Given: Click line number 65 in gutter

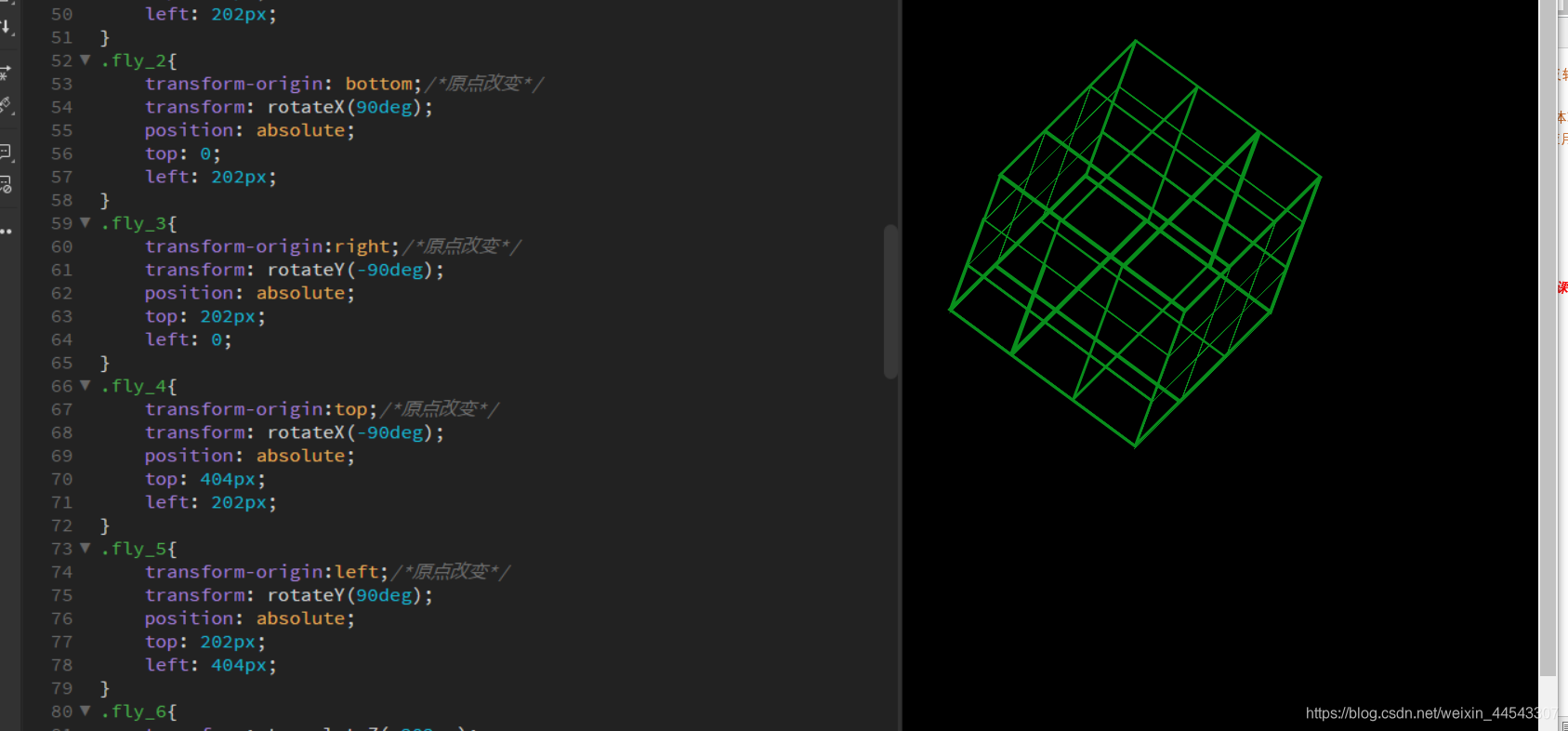Looking at the screenshot, I should pos(61,363).
